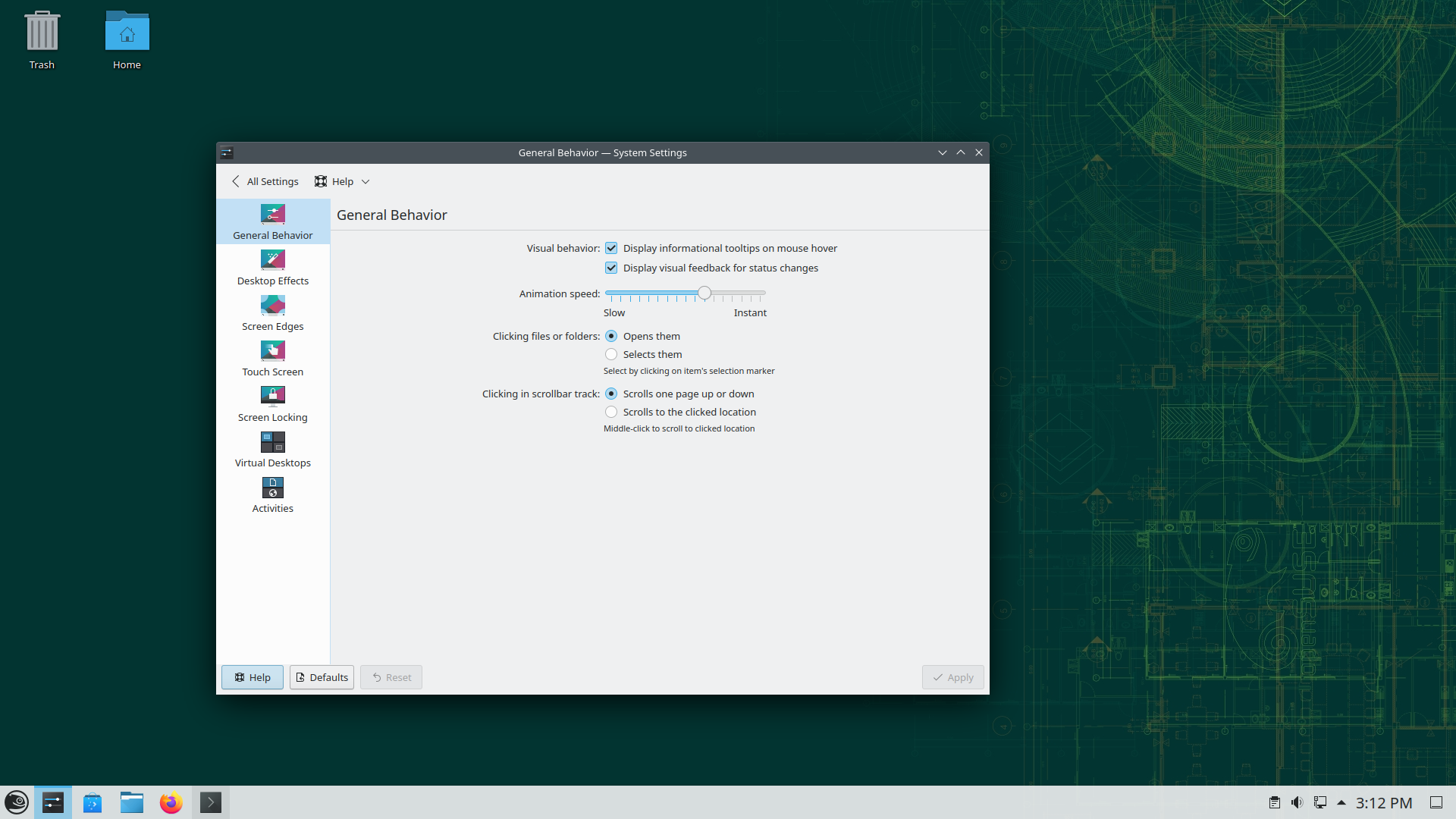Launch Konsole terminal from taskbar
Image resolution: width=1456 pixels, height=819 pixels.
211,802
